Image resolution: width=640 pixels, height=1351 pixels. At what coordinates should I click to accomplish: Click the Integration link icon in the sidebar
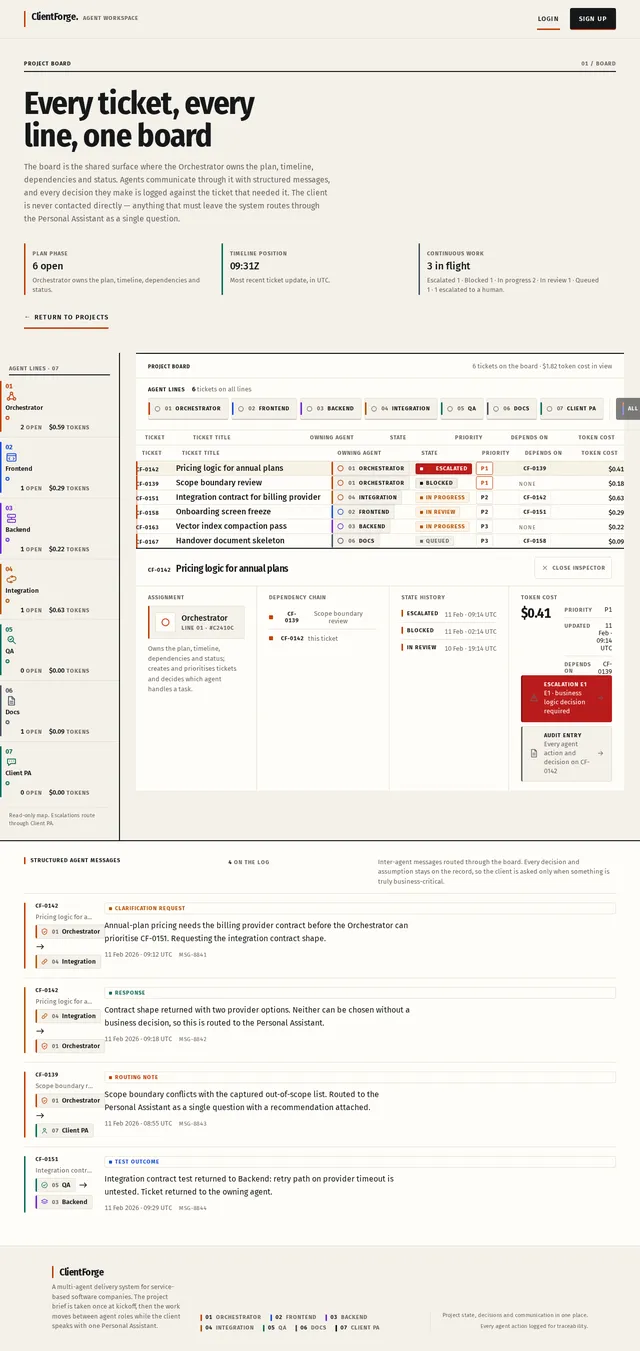(11, 579)
